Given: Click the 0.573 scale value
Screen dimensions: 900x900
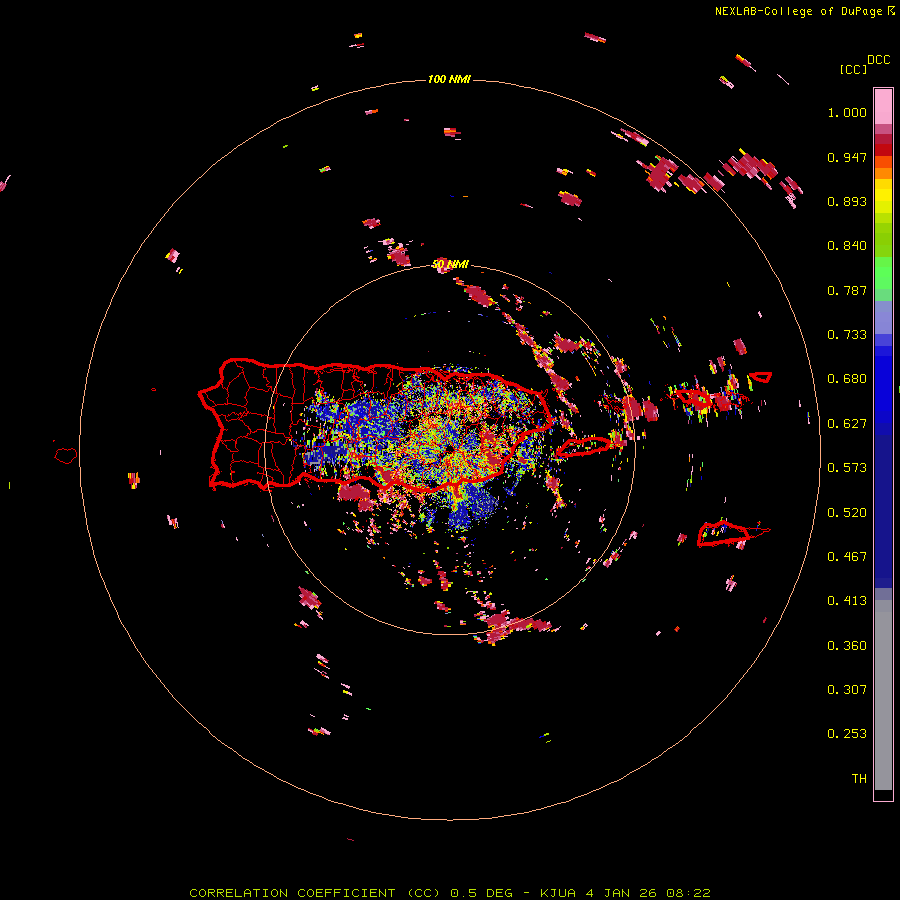Looking at the screenshot, I should click(x=847, y=468).
